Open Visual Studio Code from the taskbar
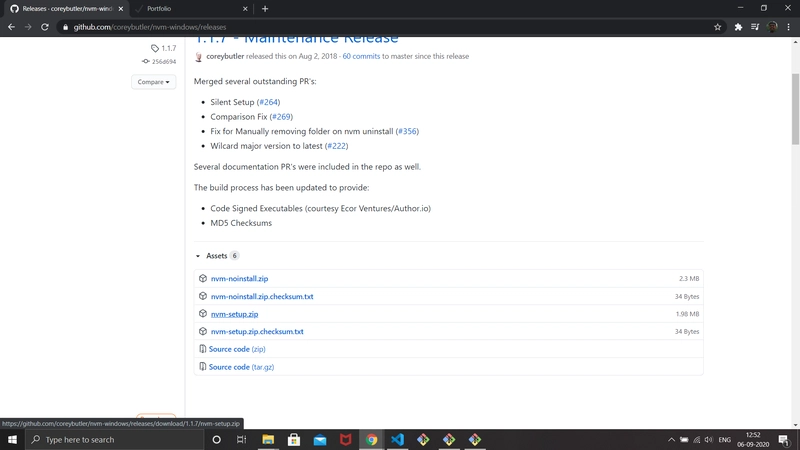 point(397,439)
